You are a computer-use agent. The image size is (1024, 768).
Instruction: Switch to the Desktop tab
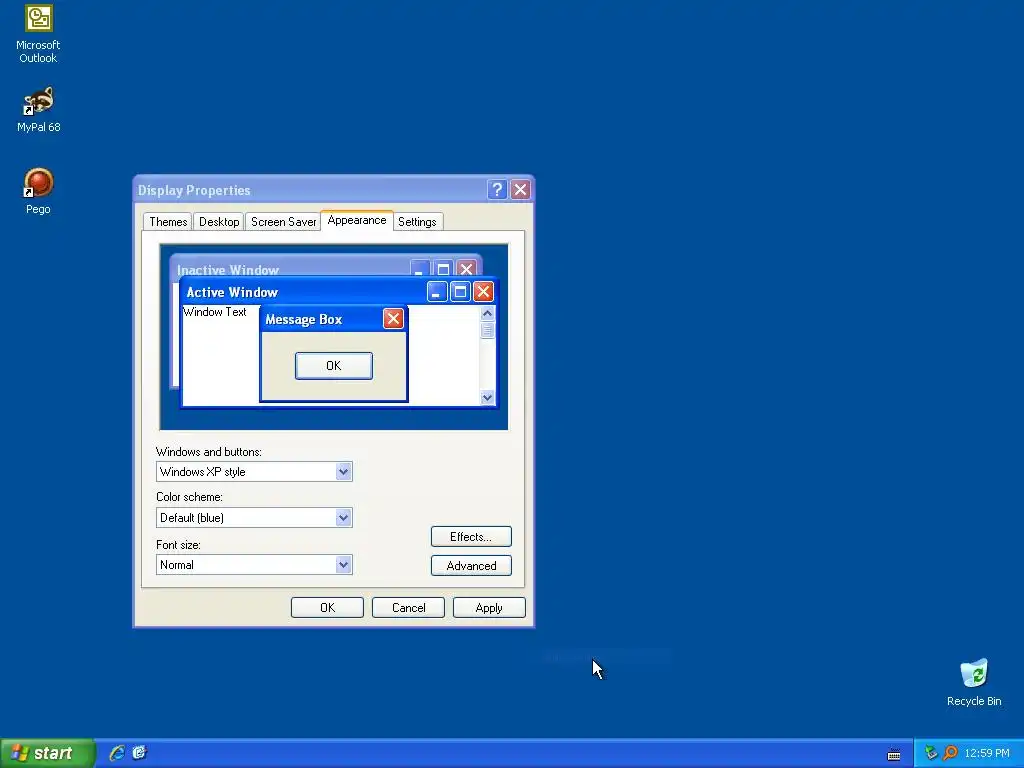pyautogui.click(x=219, y=221)
